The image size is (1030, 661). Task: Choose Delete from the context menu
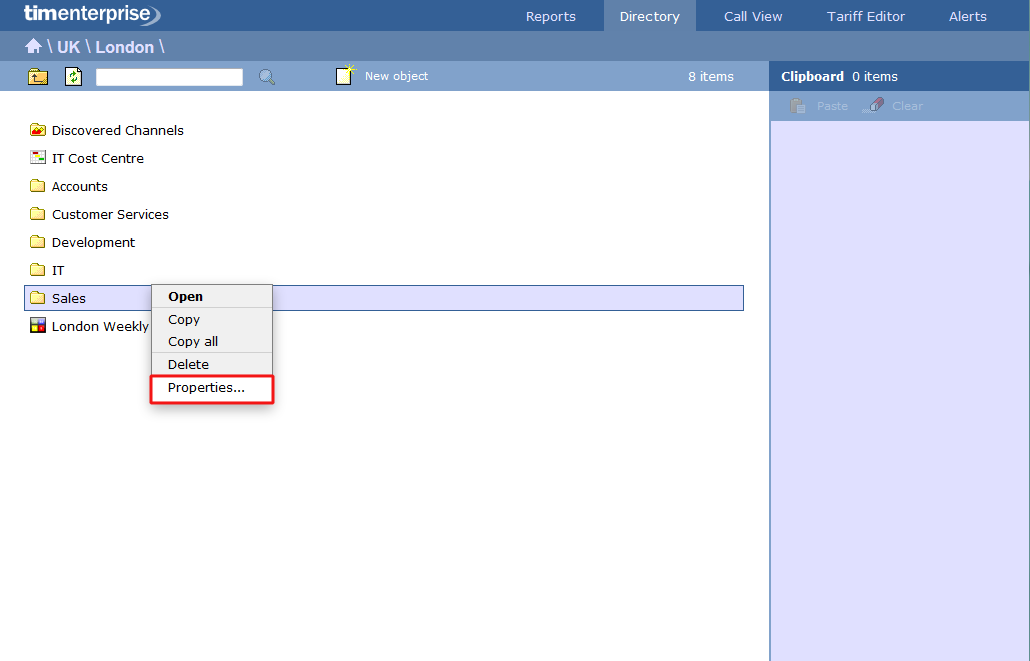tap(188, 365)
